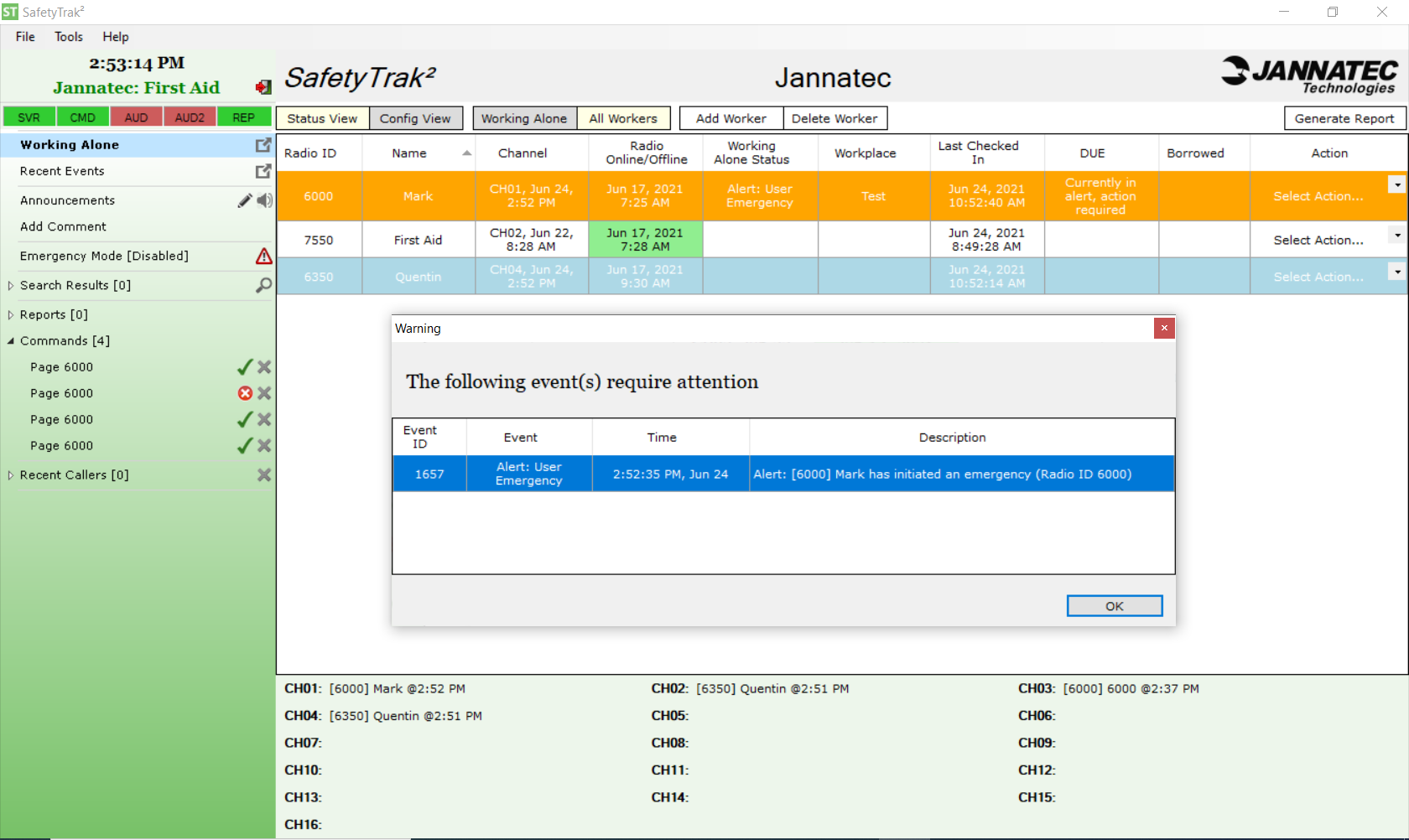1409x840 pixels.
Task: Click the SVR status indicator
Action: click(29, 117)
